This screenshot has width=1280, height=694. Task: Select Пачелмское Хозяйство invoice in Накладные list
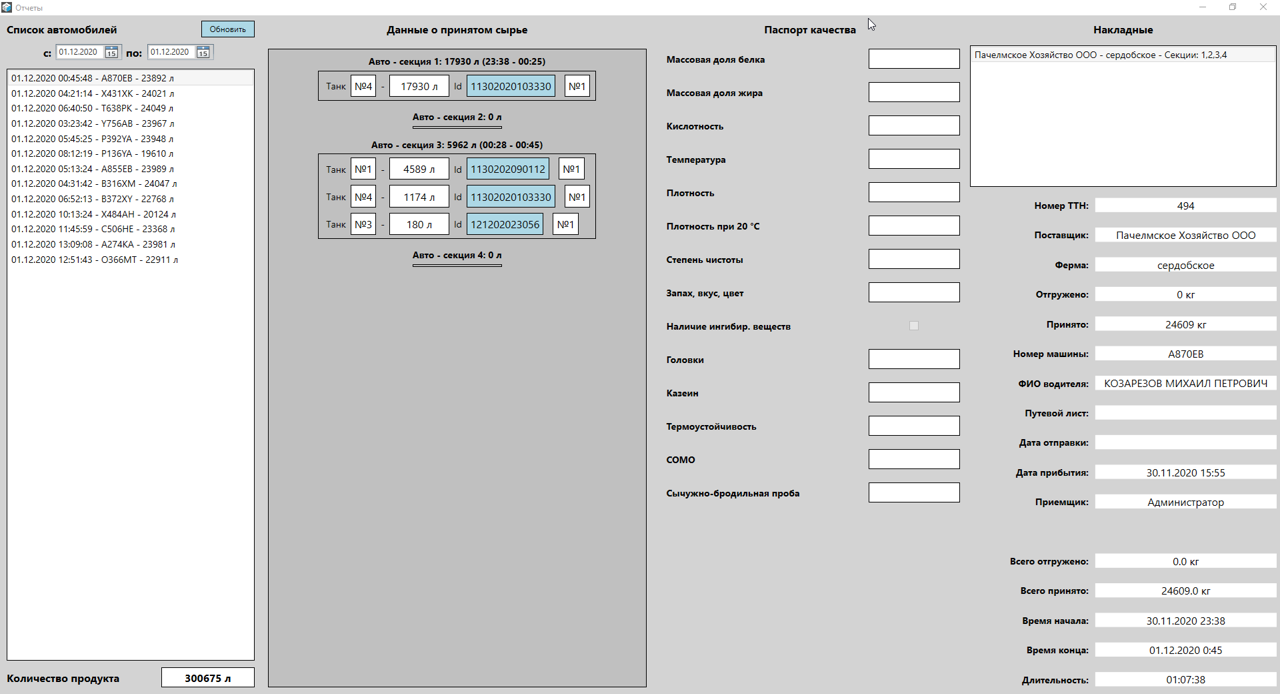tap(1100, 55)
